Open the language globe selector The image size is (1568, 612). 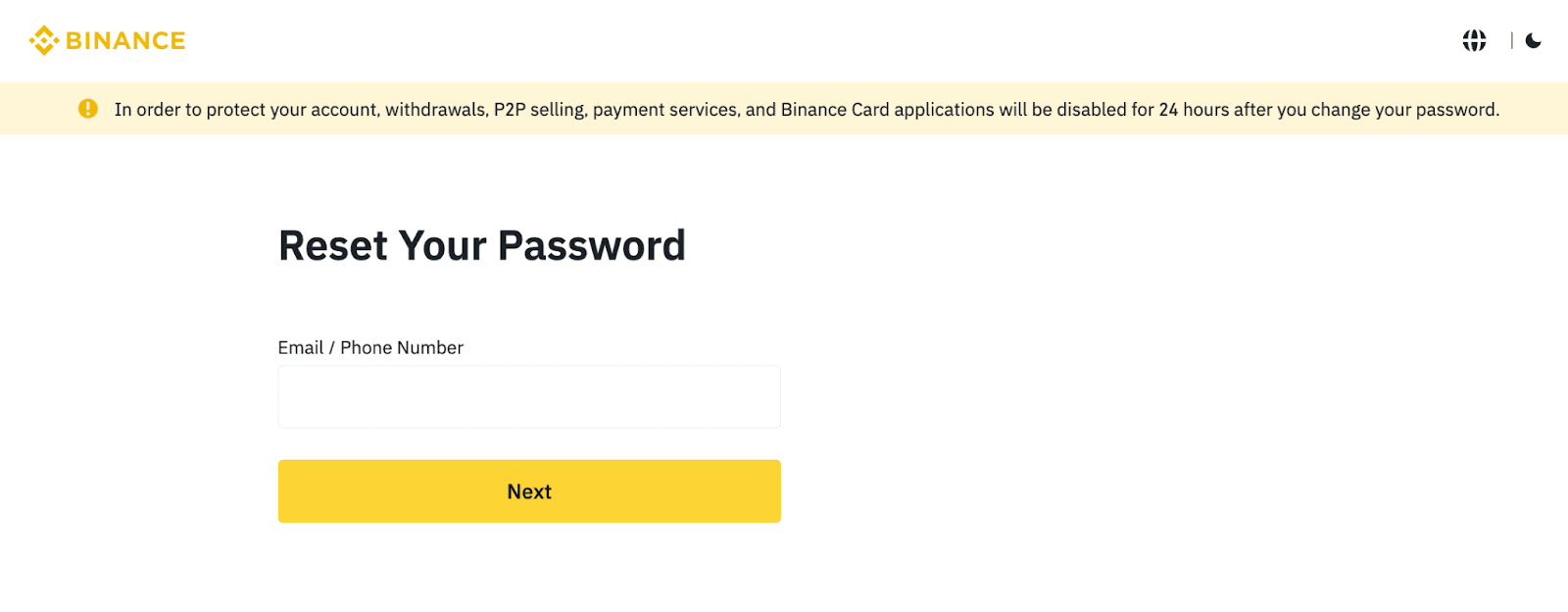tap(1474, 40)
